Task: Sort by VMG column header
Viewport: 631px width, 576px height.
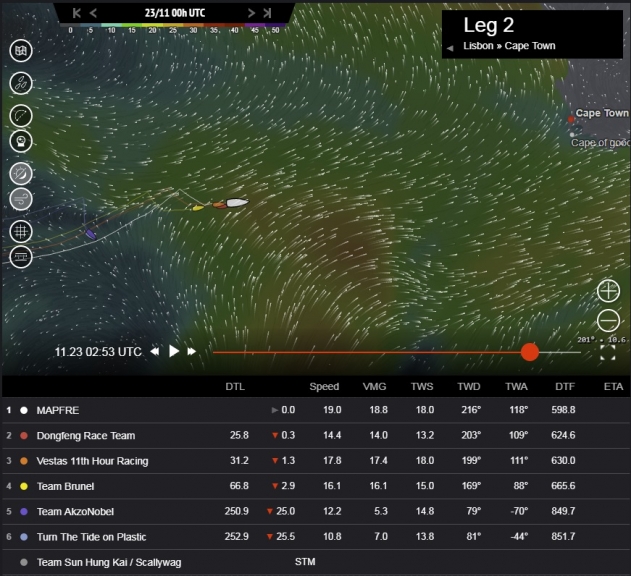Action: point(374,387)
